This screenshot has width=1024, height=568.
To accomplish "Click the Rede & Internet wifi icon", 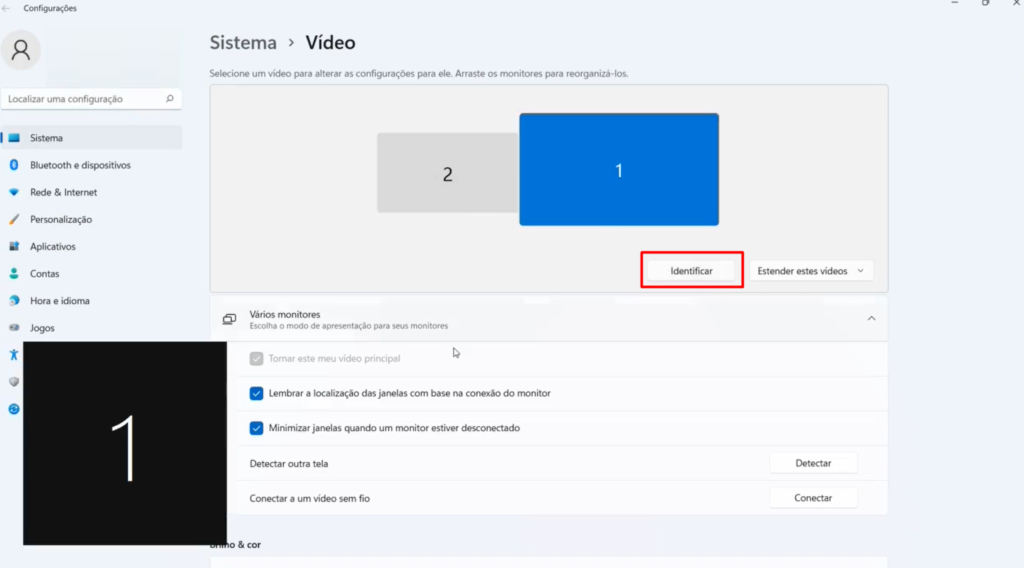I will pos(14,193).
